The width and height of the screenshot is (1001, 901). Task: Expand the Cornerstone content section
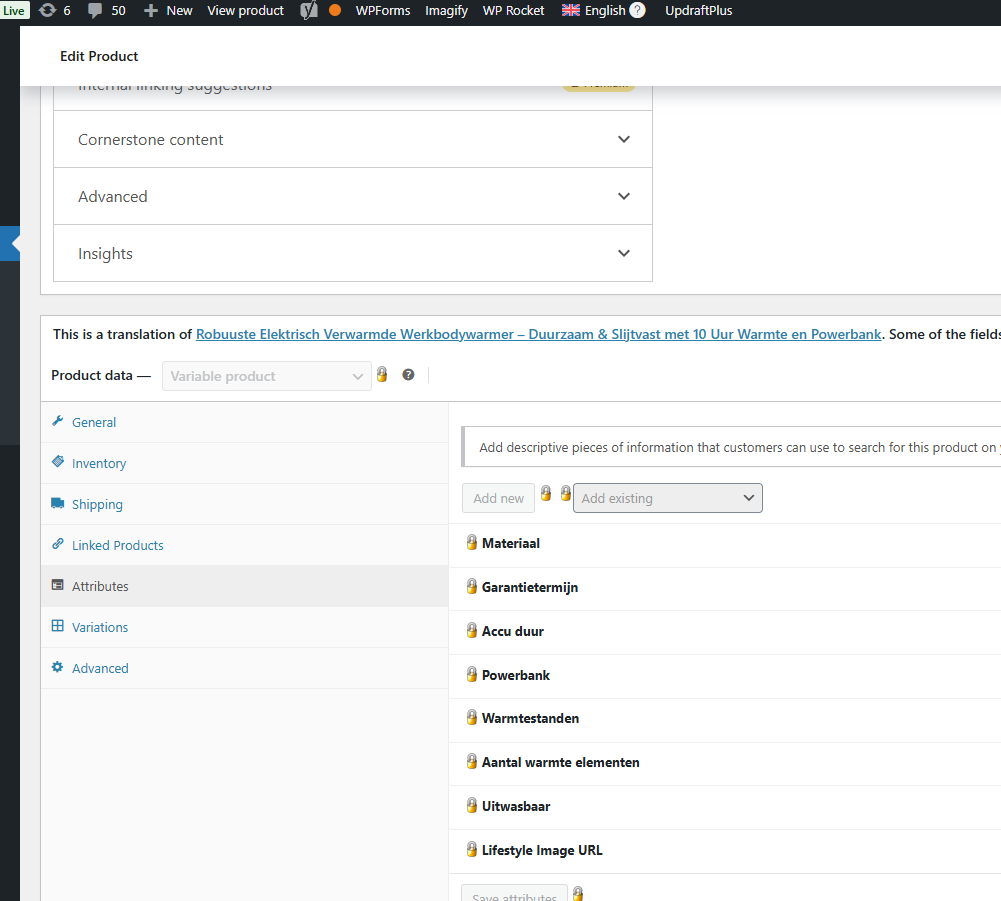624,139
